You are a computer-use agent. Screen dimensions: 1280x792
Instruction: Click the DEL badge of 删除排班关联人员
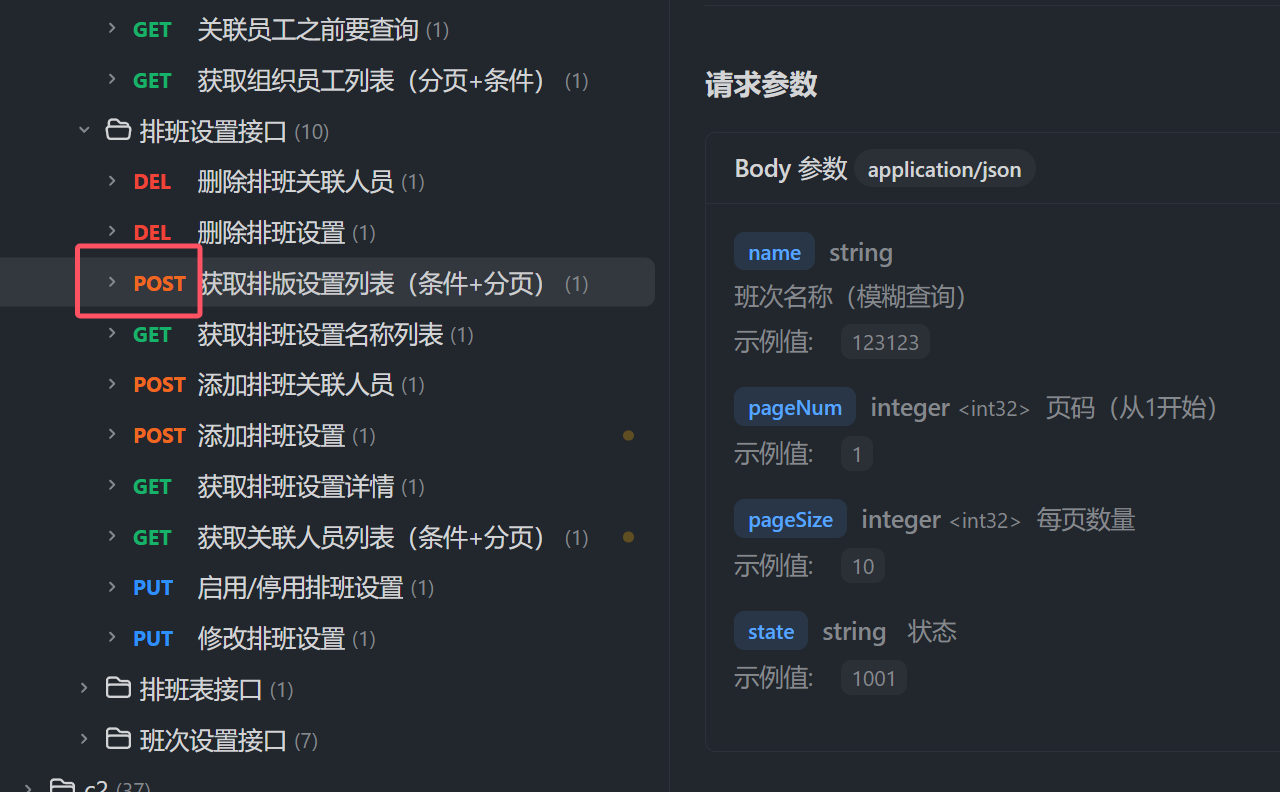click(x=152, y=182)
